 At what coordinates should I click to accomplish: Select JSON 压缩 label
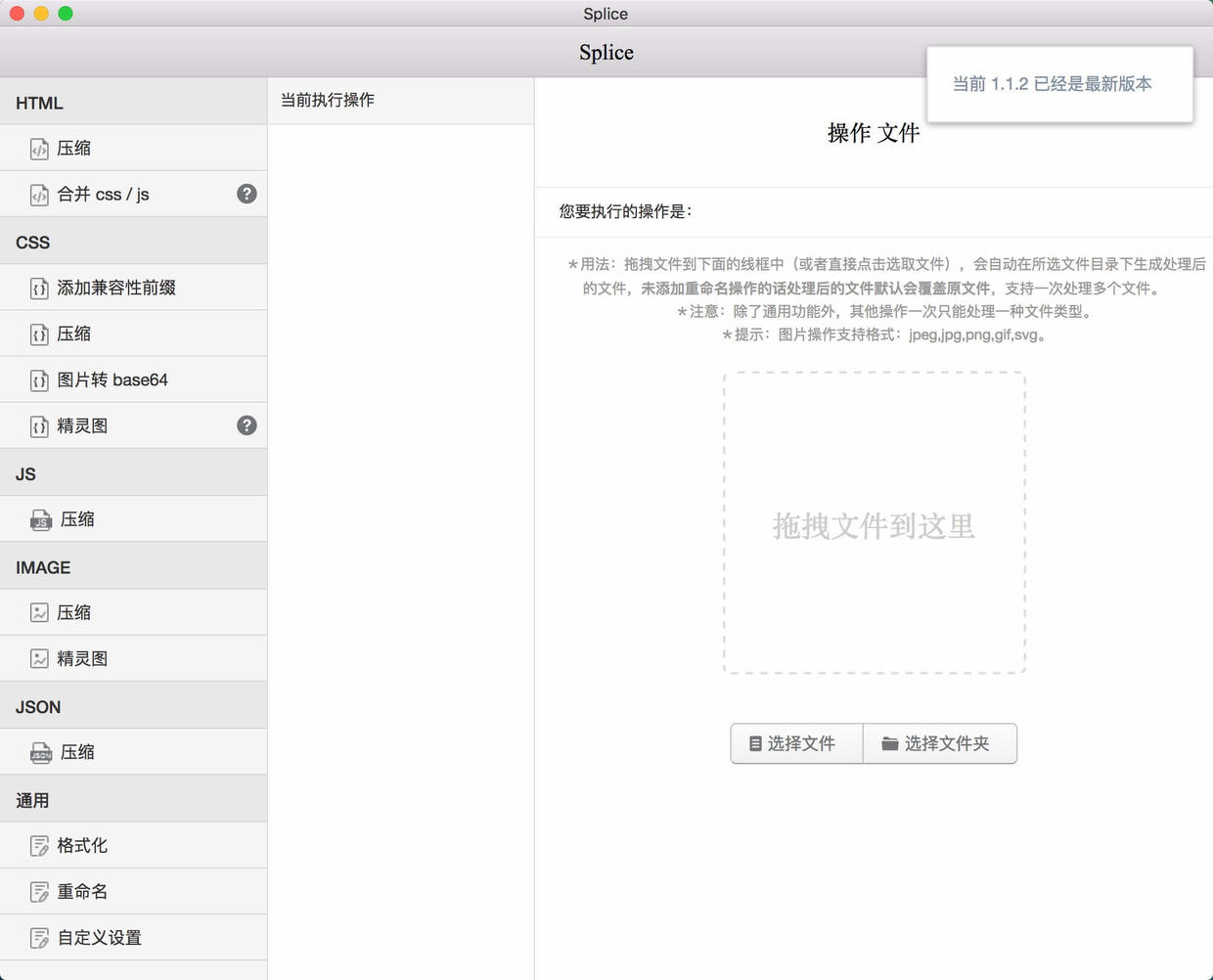[77, 752]
